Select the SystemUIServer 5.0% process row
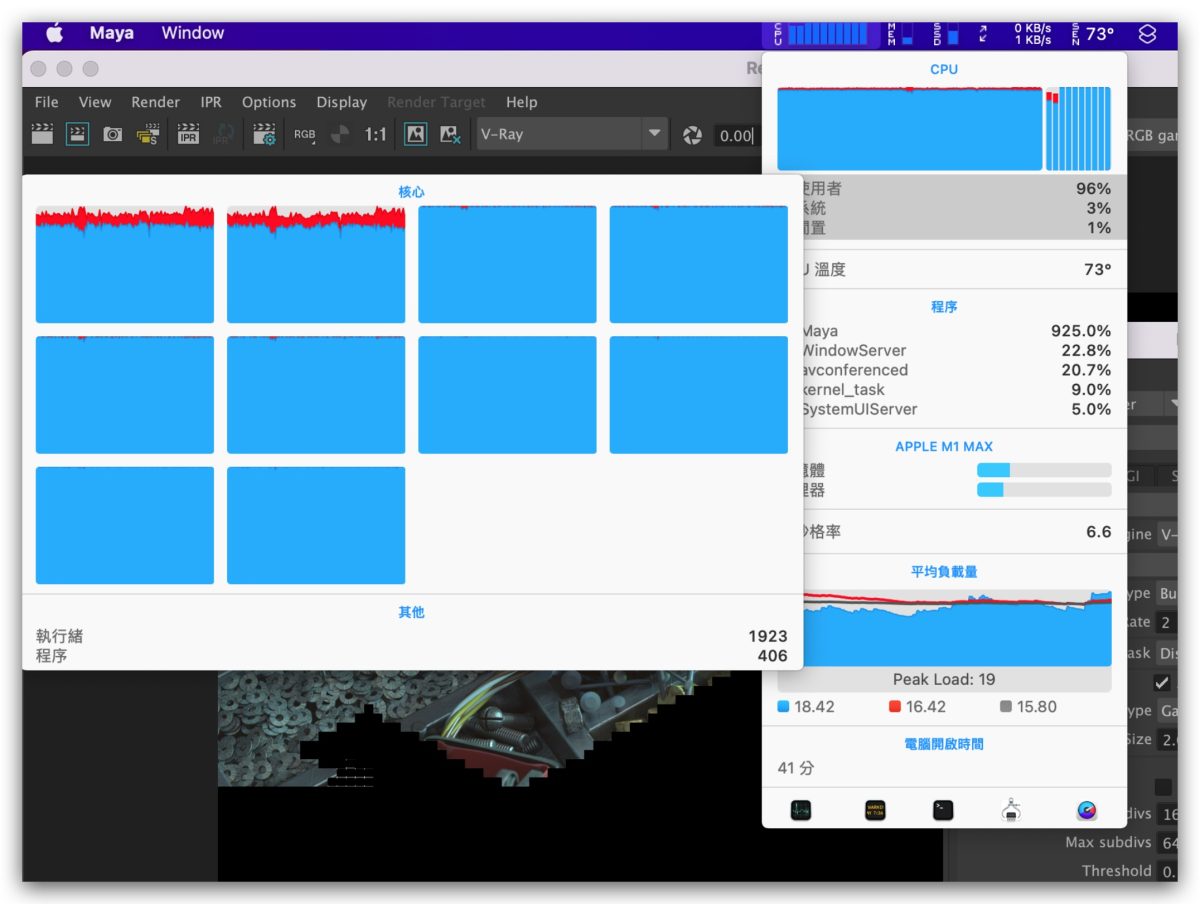Image resolution: width=1200 pixels, height=904 pixels. click(955, 409)
